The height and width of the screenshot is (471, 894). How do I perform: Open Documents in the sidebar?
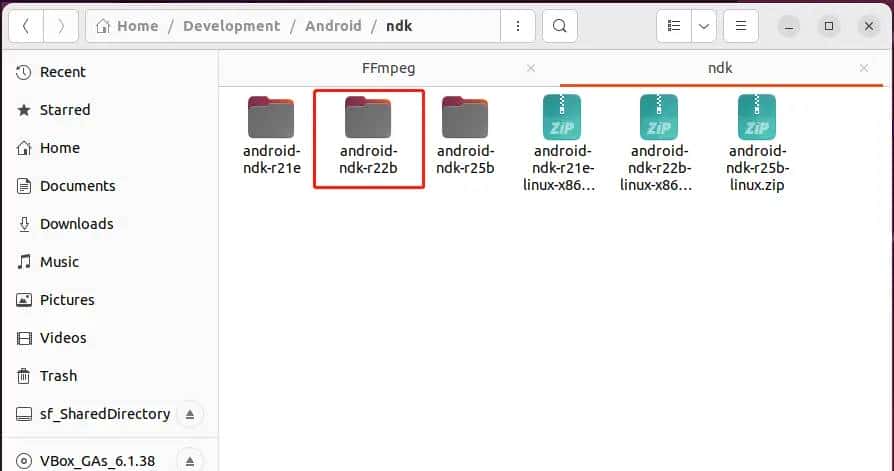[x=109, y=186]
